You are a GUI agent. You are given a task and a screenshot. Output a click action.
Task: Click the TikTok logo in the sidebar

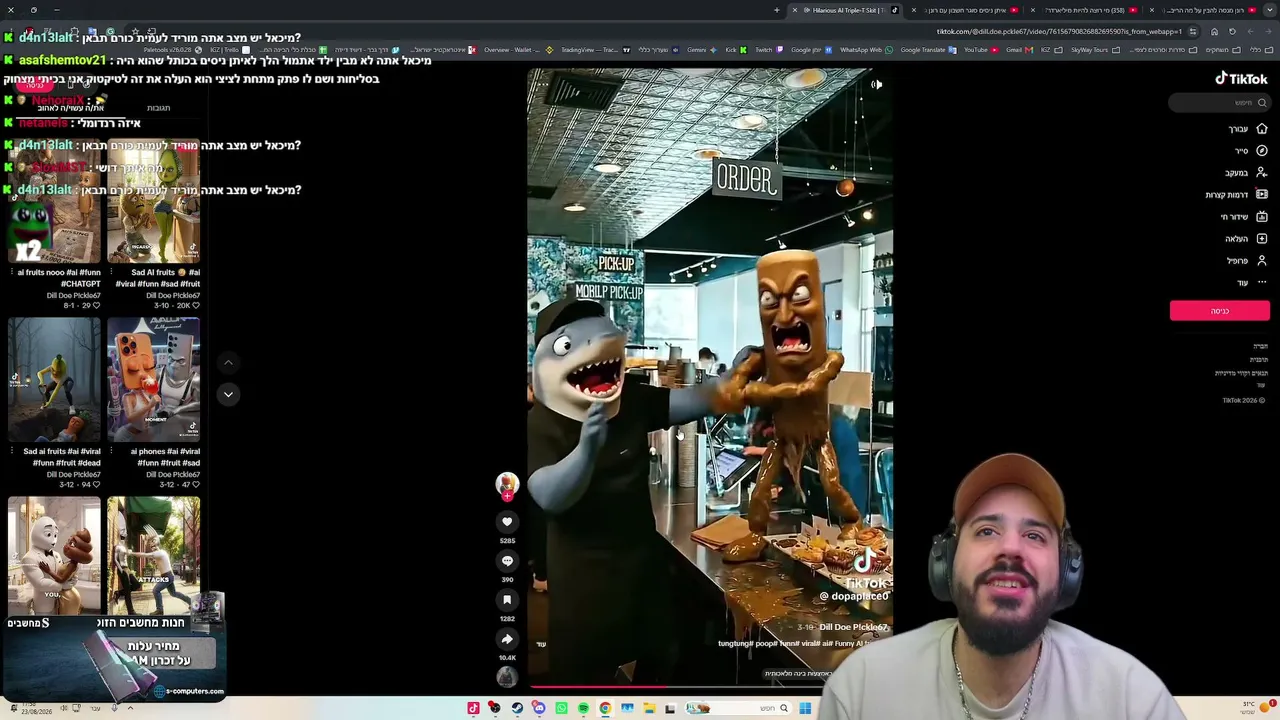(1241, 79)
